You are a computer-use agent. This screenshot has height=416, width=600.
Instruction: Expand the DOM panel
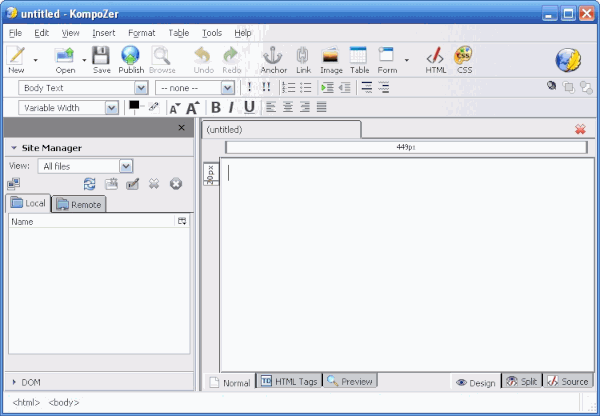click(14, 382)
